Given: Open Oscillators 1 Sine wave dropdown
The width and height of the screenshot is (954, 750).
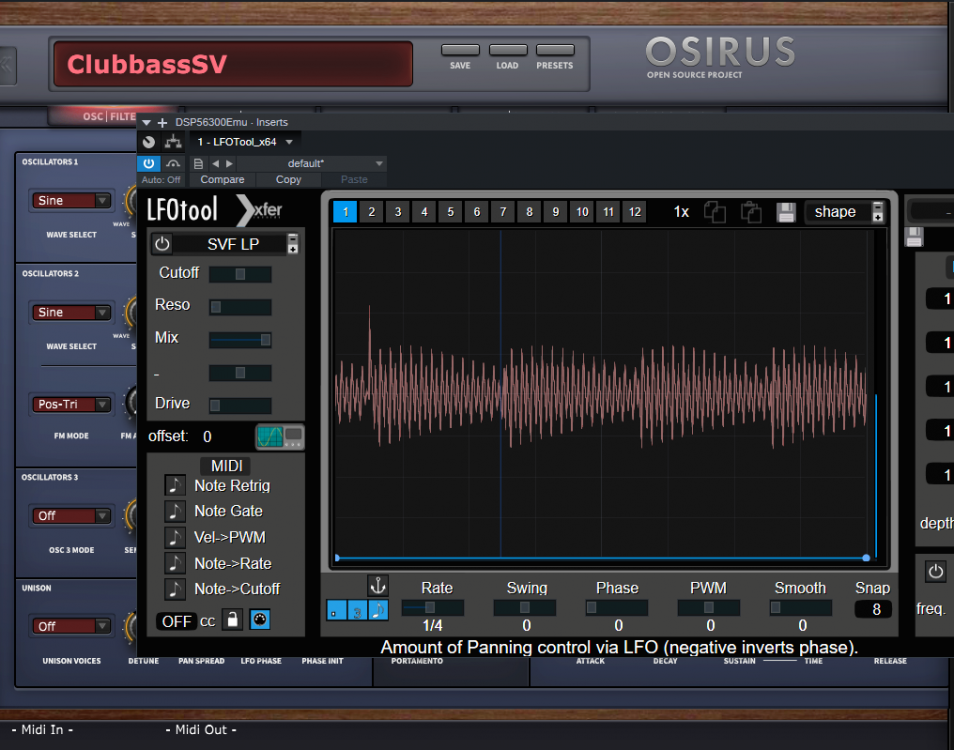Looking at the screenshot, I should [x=71, y=200].
